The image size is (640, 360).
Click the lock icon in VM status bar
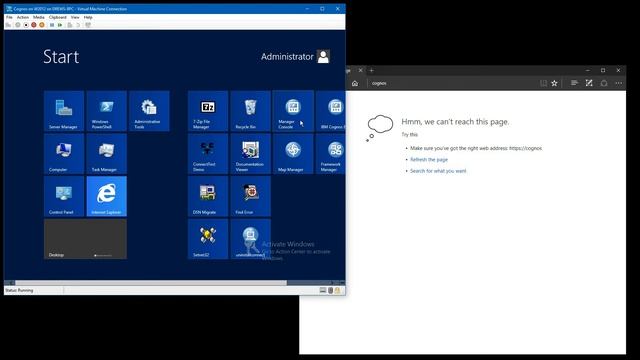tap(338, 290)
